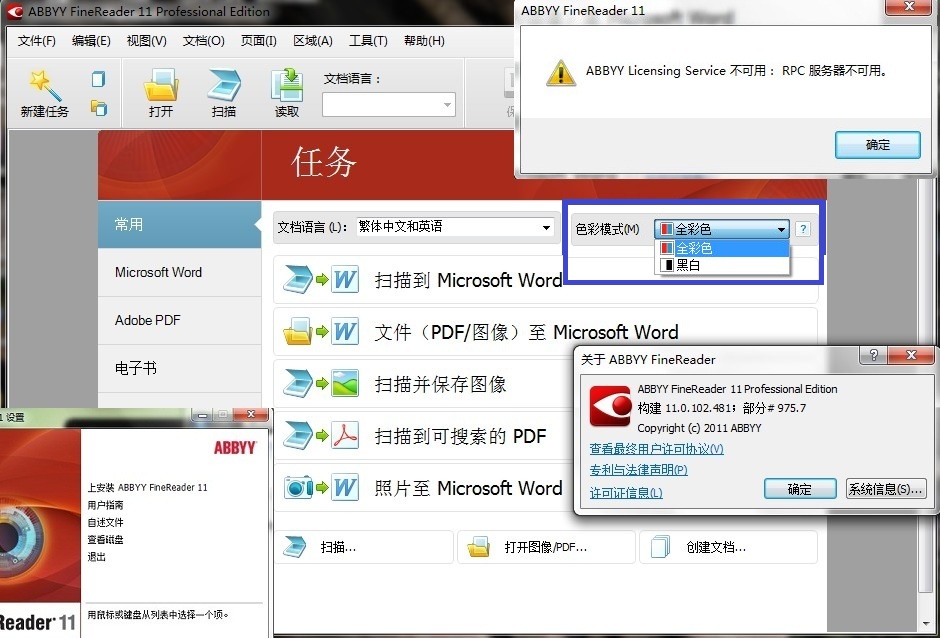Click the PDF icon on 扫描到可搜索的 PDF
940x638 pixels.
(x=345, y=436)
